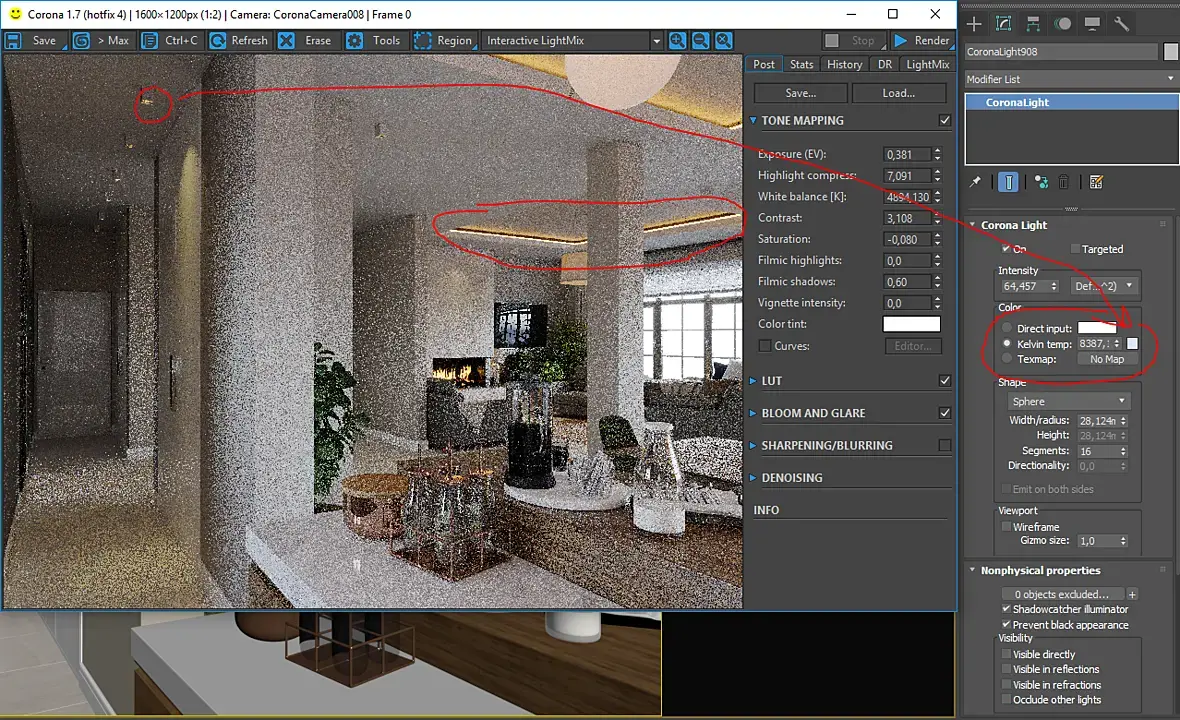
Task: Zoom out with the magnifier minus icon
Action: [x=701, y=41]
